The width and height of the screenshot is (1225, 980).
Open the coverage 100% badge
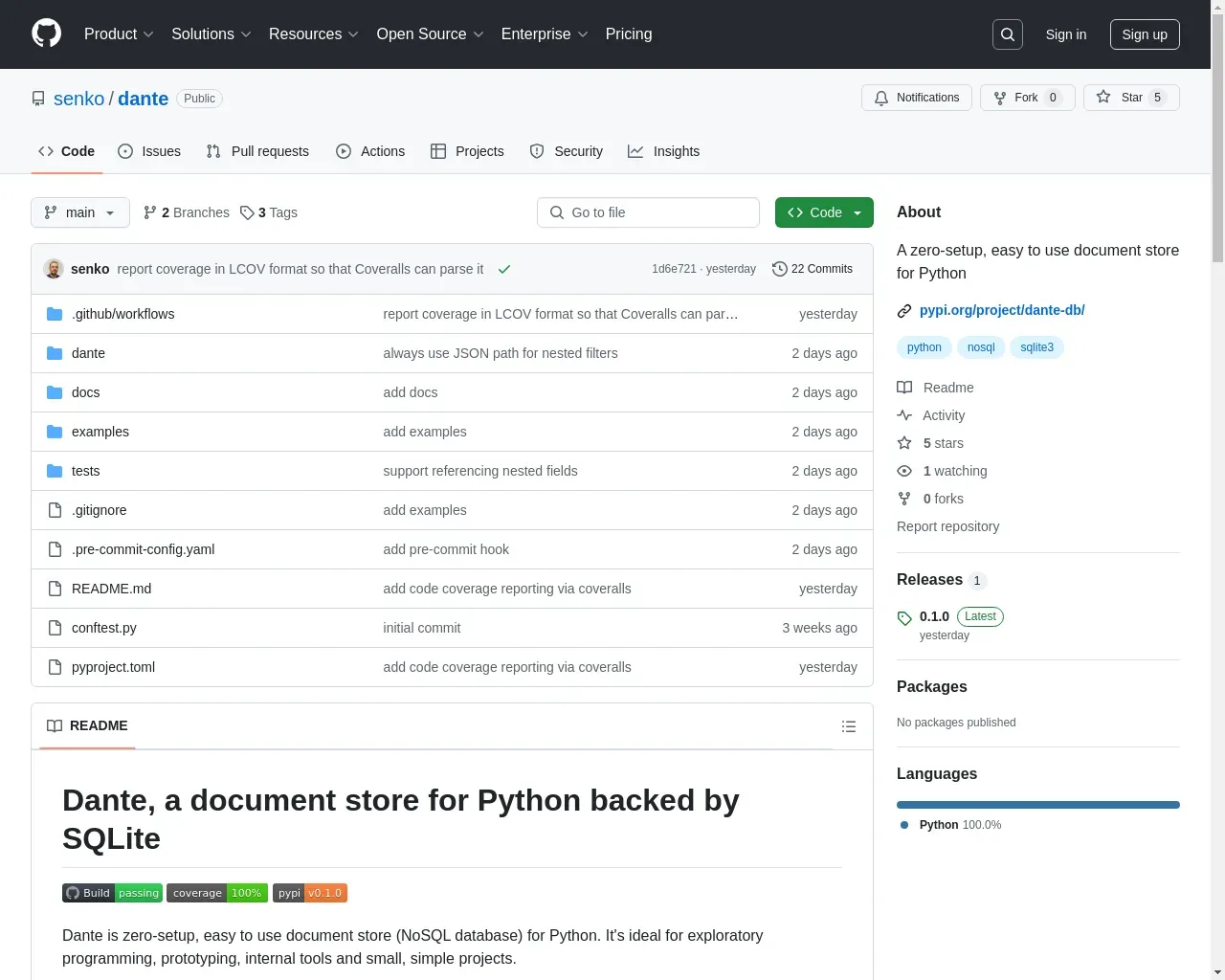click(217, 893)
